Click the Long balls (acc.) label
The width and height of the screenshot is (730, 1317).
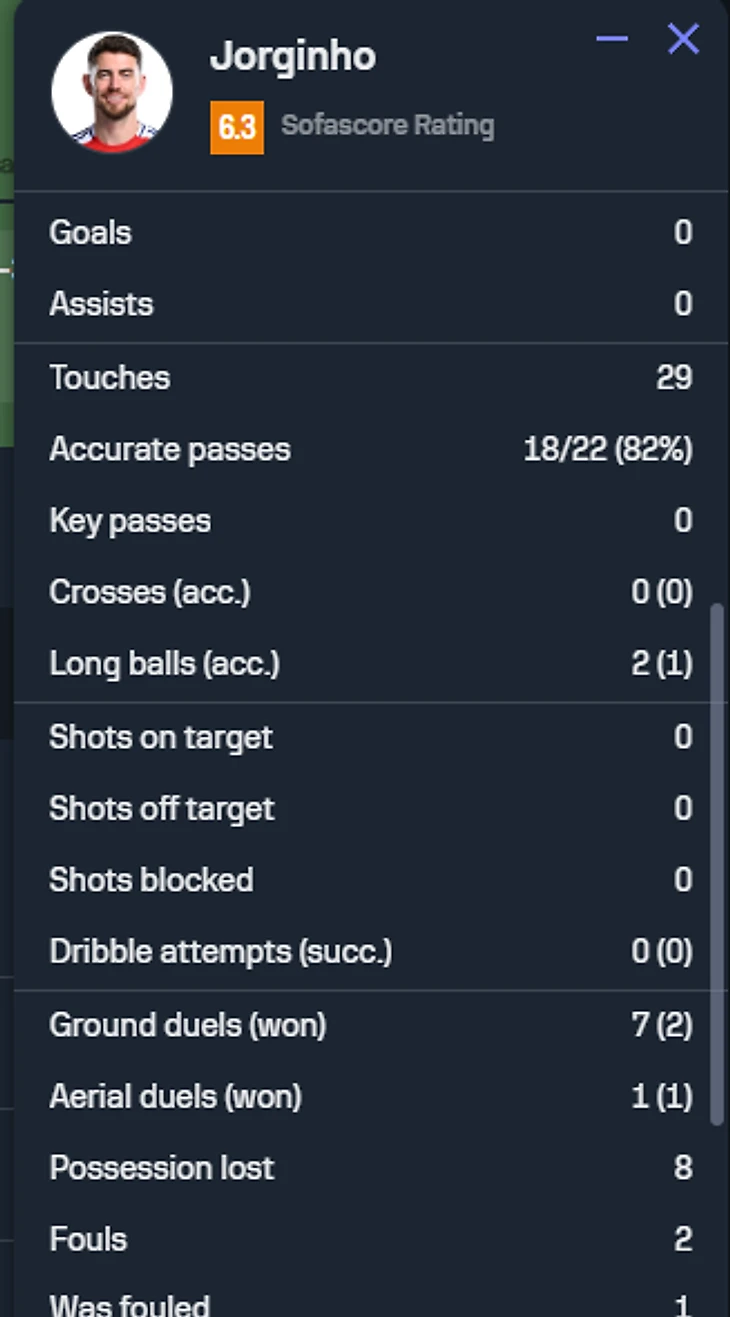[x=165, y=664]
